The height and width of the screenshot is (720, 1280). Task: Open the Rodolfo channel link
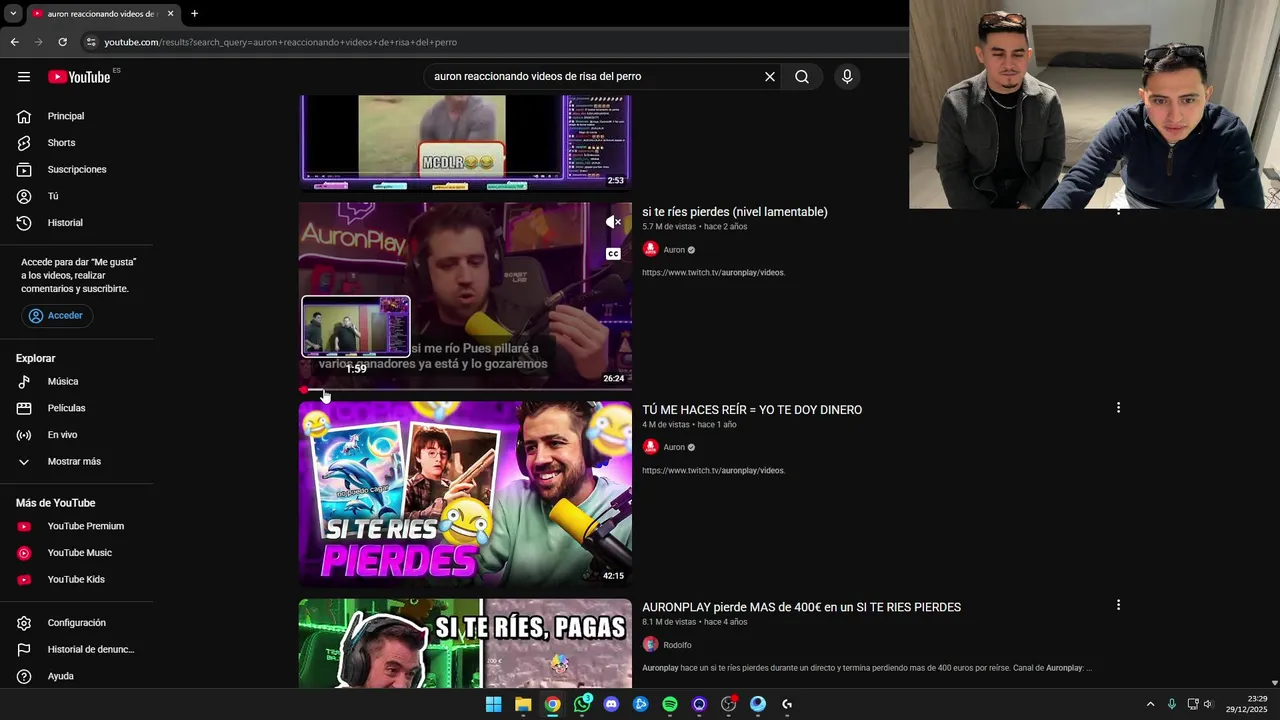[677, 645]
